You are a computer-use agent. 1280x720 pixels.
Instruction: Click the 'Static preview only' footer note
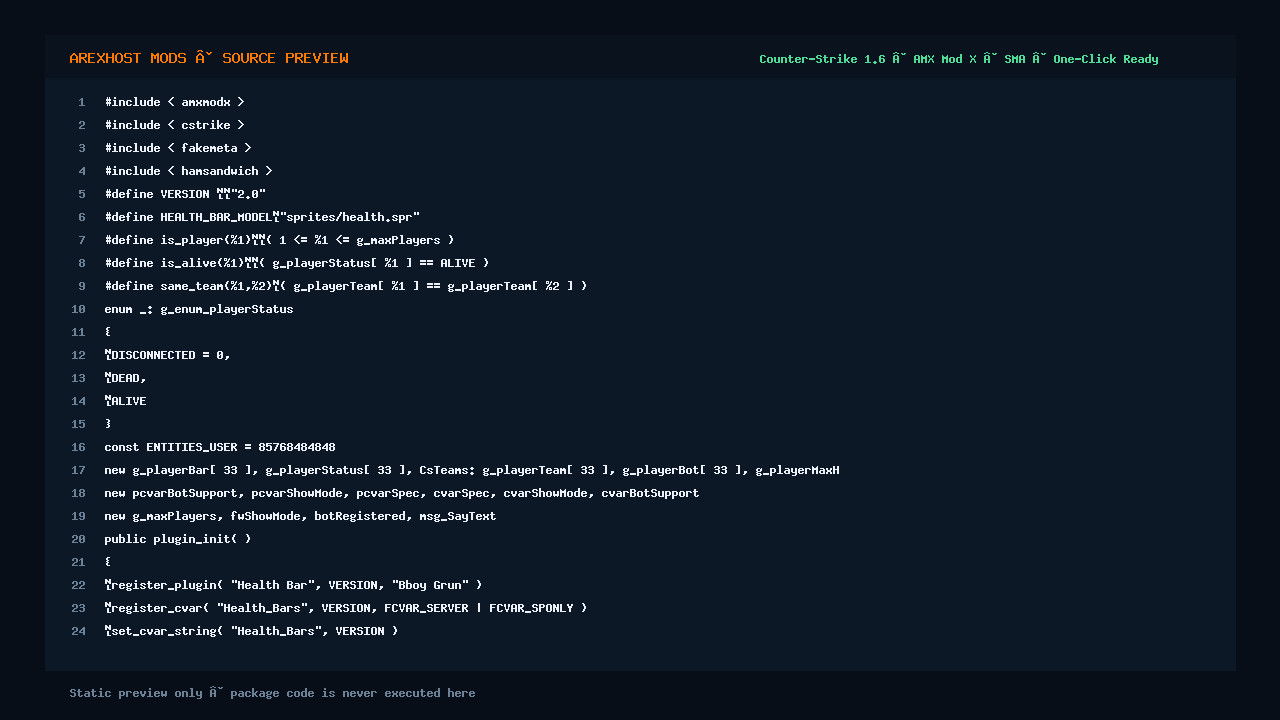[x=272, y=693]
